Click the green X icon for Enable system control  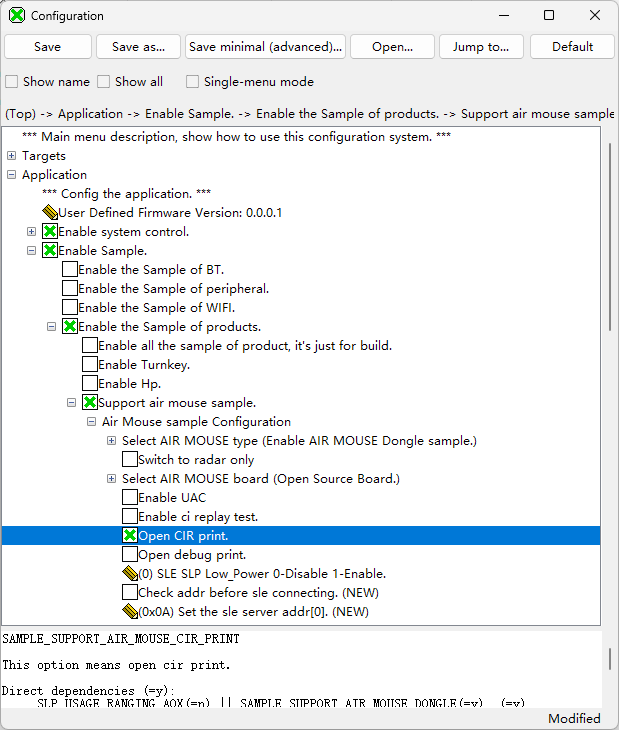click(x=50, y=231)
